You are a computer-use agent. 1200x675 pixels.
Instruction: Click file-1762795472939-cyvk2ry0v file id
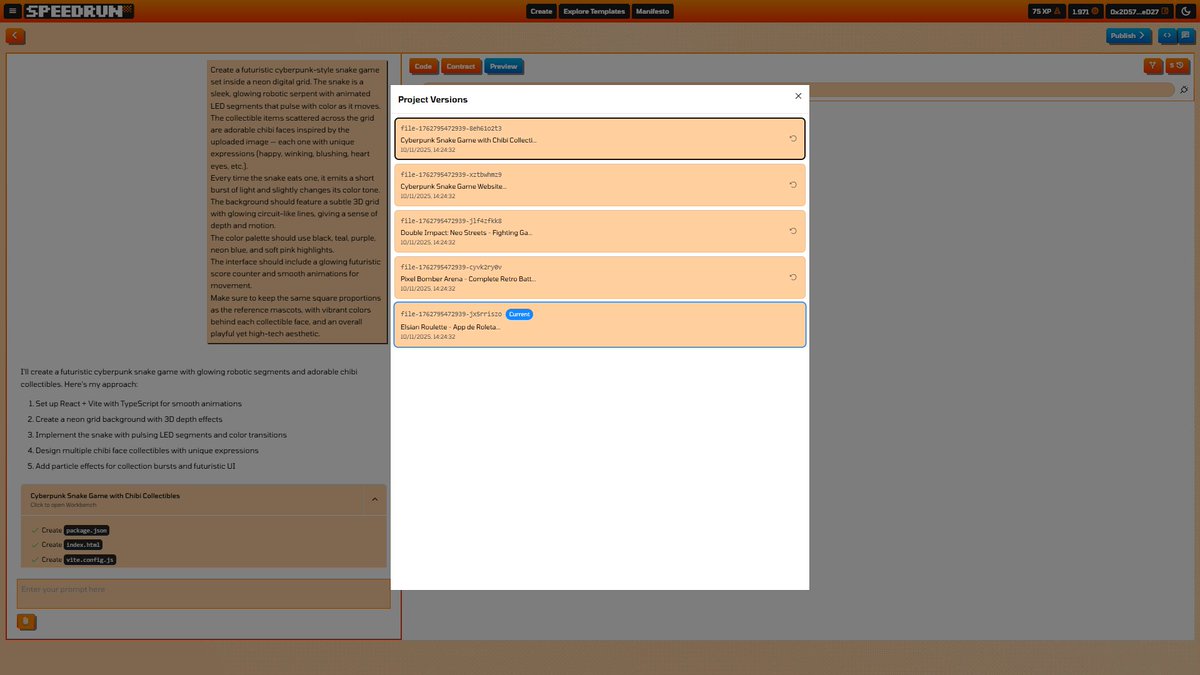click(451, 267)
